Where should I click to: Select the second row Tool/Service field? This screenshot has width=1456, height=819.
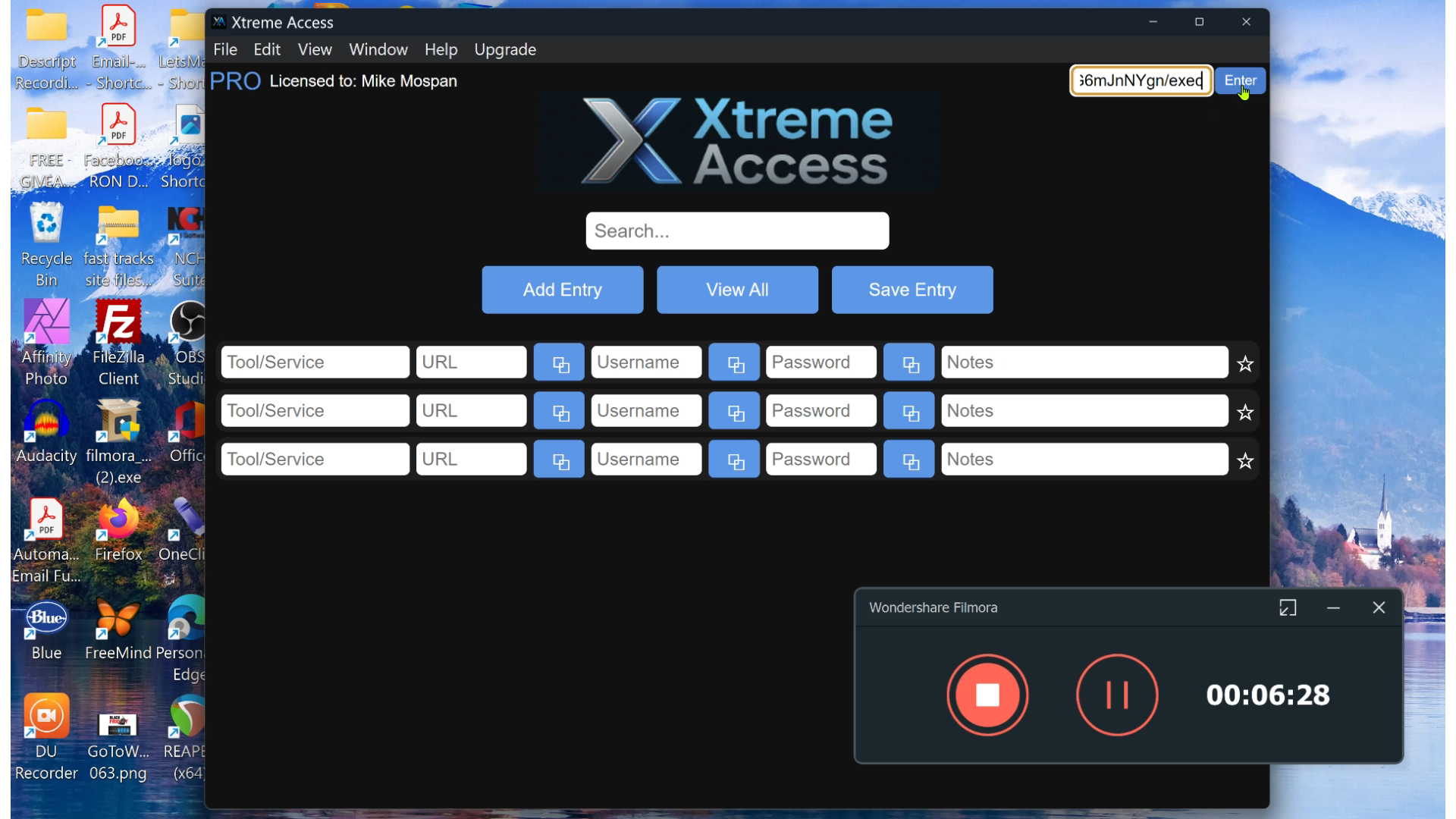pos(315,411)
